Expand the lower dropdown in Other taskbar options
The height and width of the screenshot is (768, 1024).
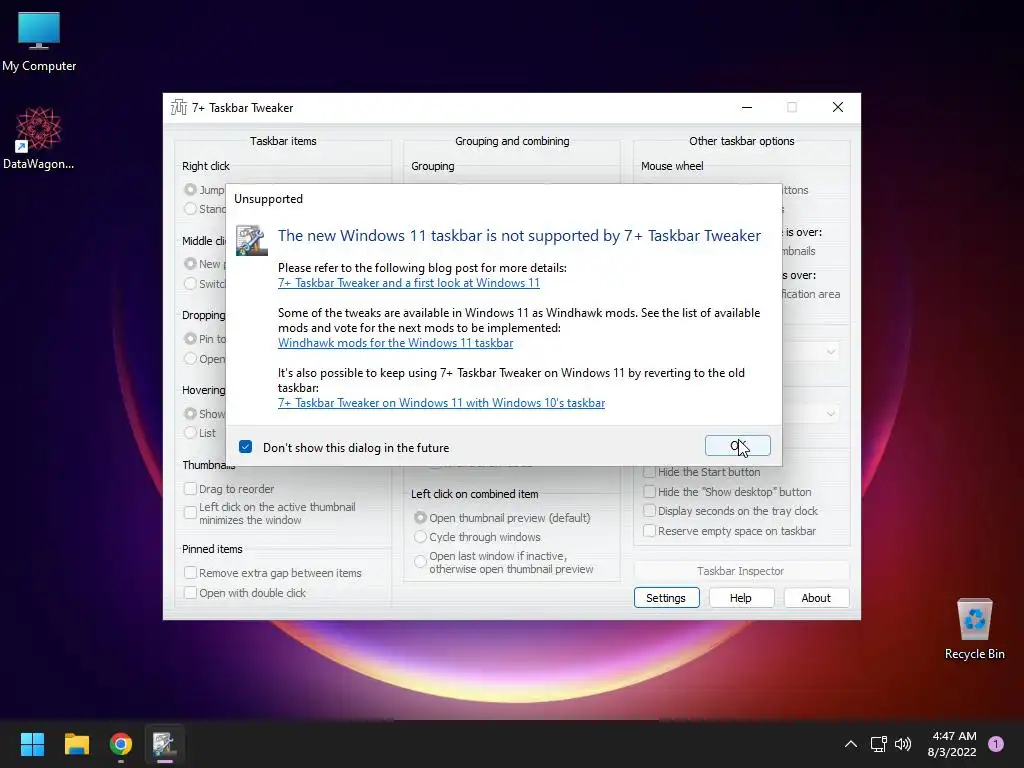pyautogui.click(x=831, y=413)
